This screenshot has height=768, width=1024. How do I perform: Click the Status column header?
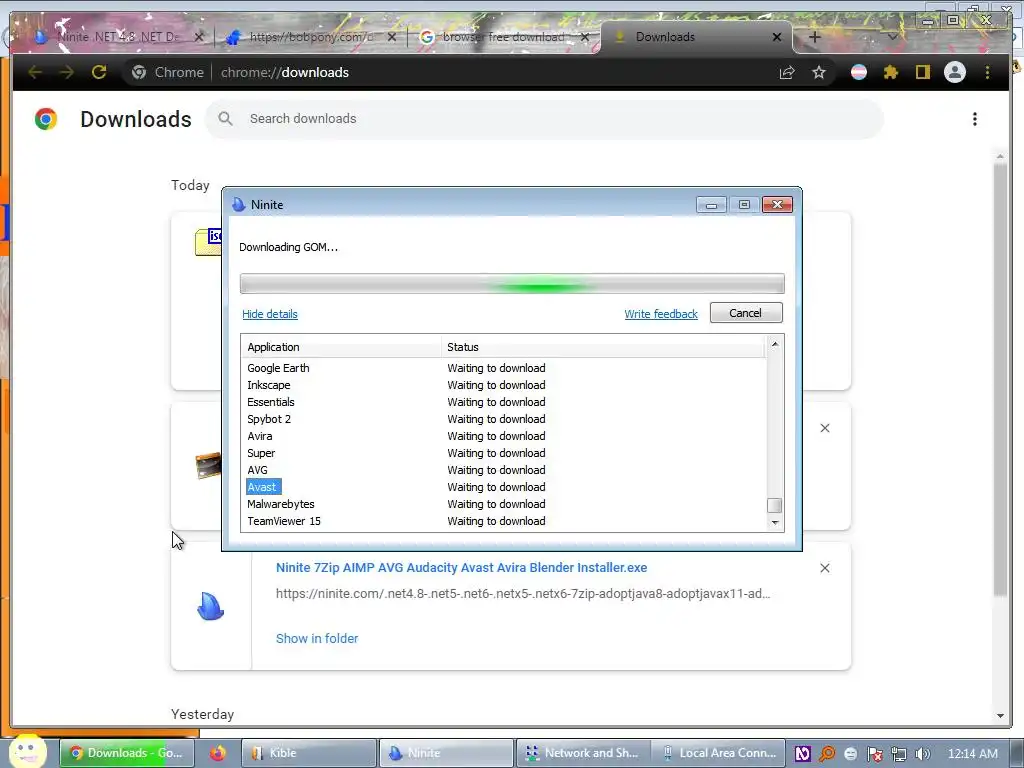[603, 347]
